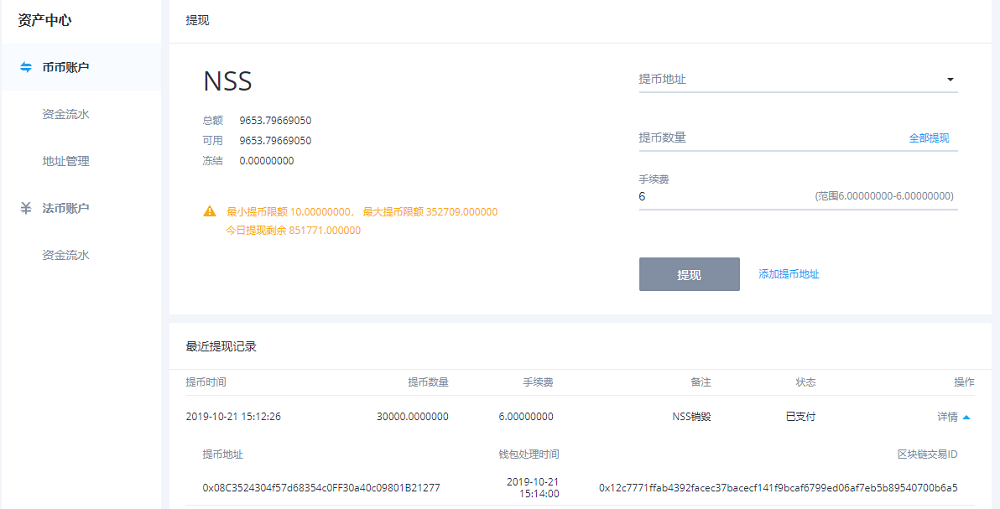Open 资金流水 under 法币账户

66,255
